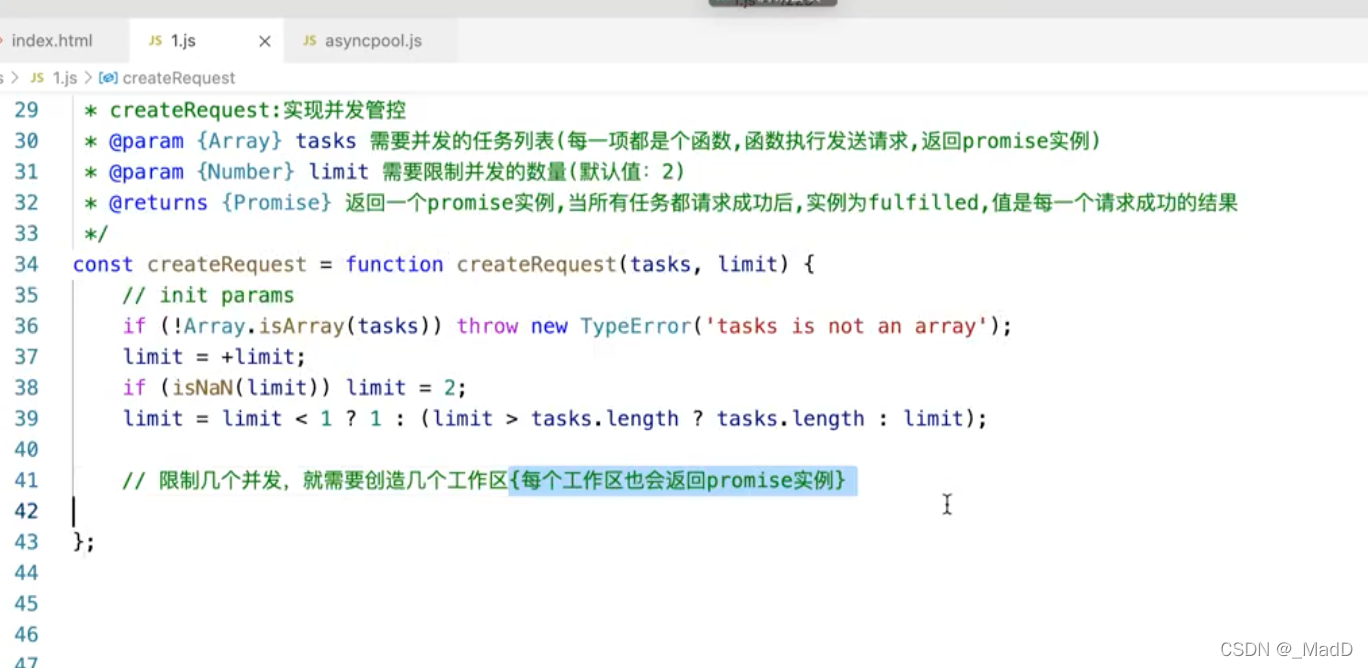This screenshot has width=1368, height=668.
Task: Click line number 46 in gutter
Action: (x=26, y=635)
